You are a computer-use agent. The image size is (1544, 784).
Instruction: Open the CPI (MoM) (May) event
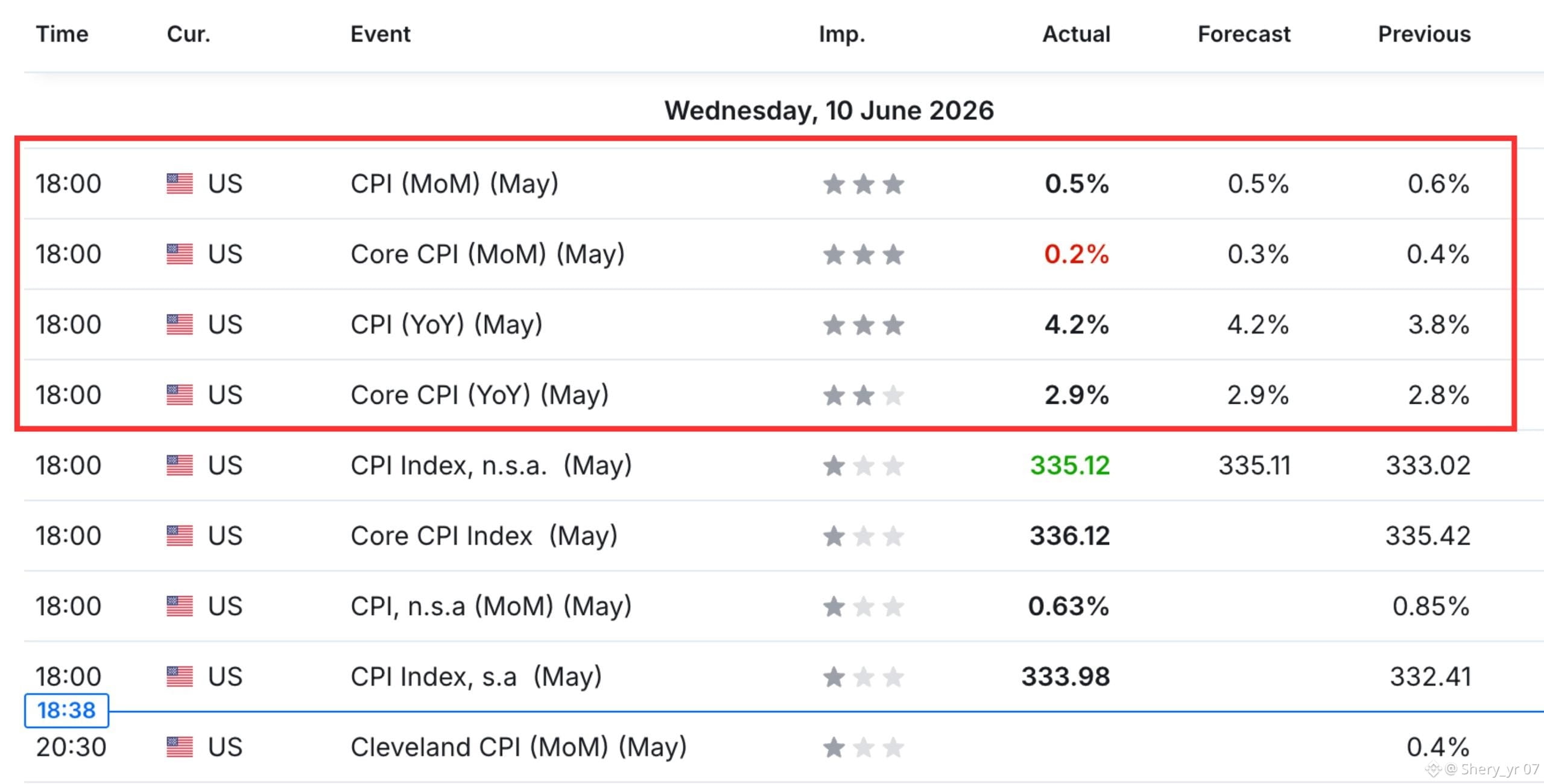click(x=455, y=184)
